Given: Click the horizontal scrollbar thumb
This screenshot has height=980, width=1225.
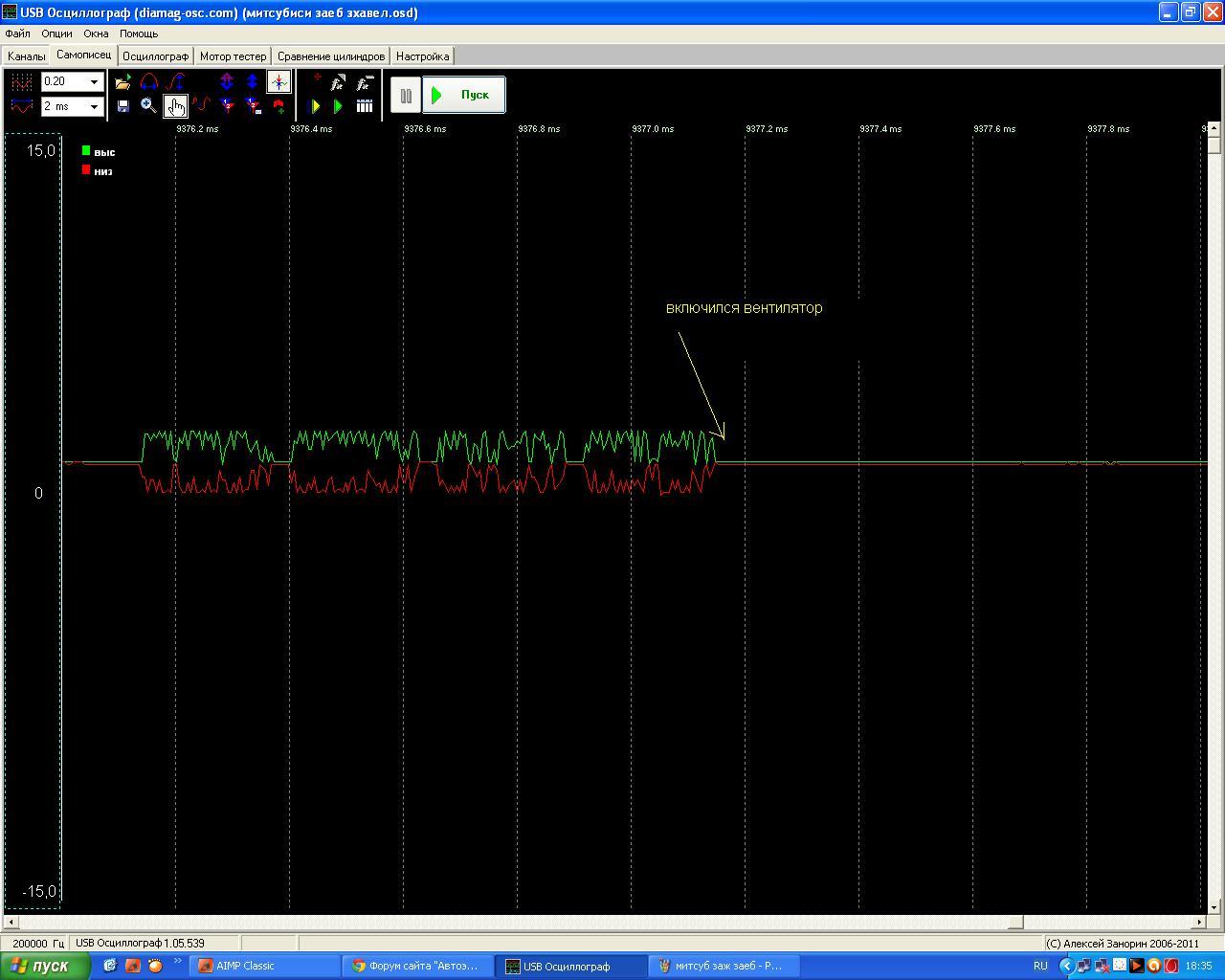Looking at the screenshot, I should [x=1016, y=923].
